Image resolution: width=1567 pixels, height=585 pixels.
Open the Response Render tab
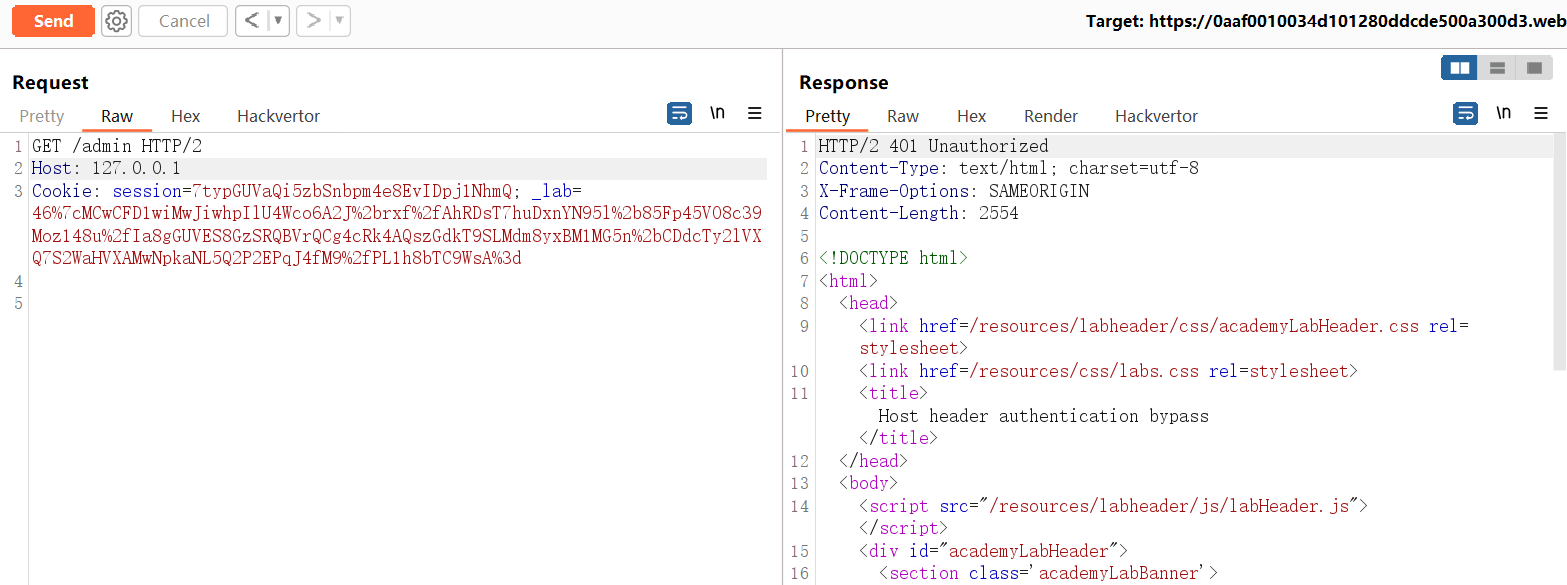[x=1050, y=116]
